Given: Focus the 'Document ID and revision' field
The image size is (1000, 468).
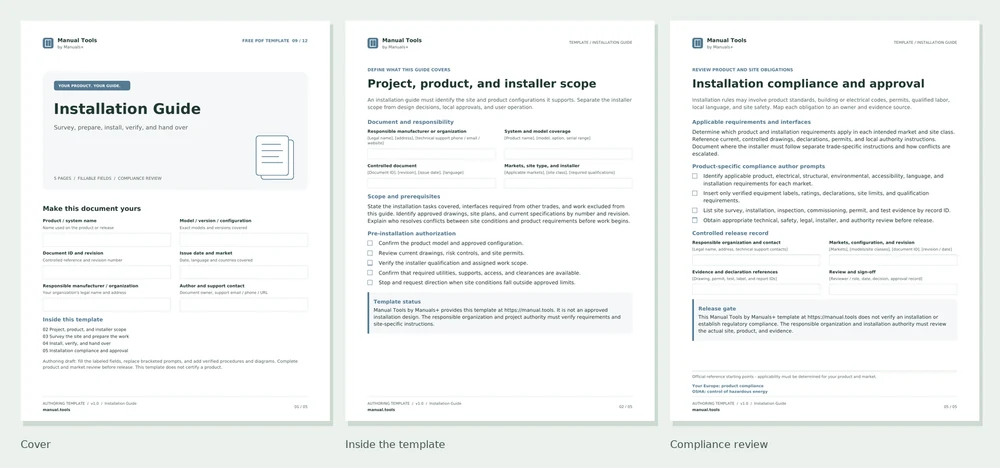Looking at the screenshot, I should (107, 272).
